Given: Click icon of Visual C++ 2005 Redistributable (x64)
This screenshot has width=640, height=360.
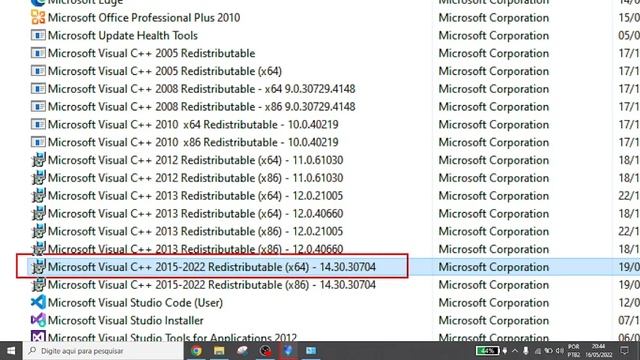Looking at the screenshot, I should pos(38,71).
